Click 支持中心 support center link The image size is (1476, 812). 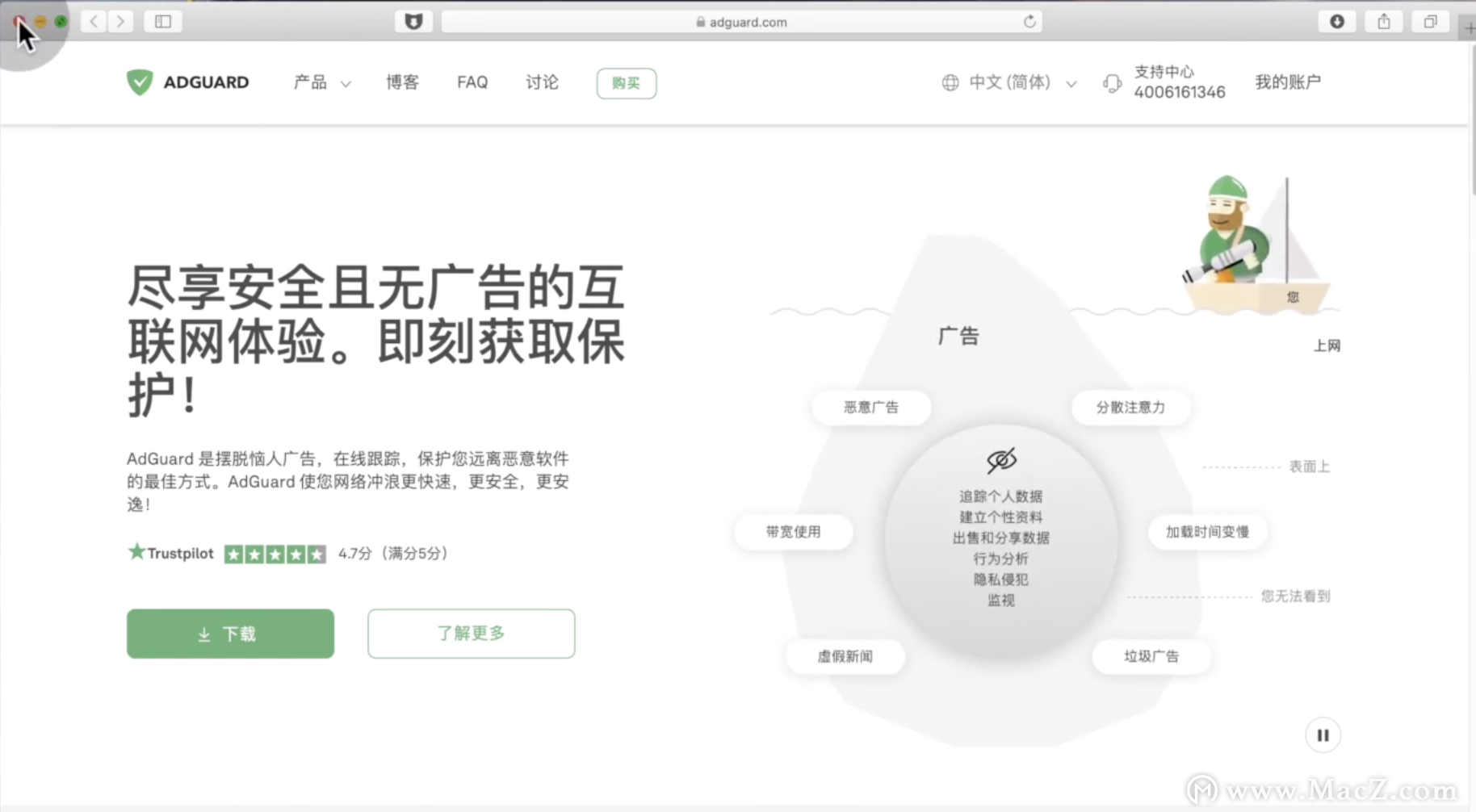[1164, 72]
